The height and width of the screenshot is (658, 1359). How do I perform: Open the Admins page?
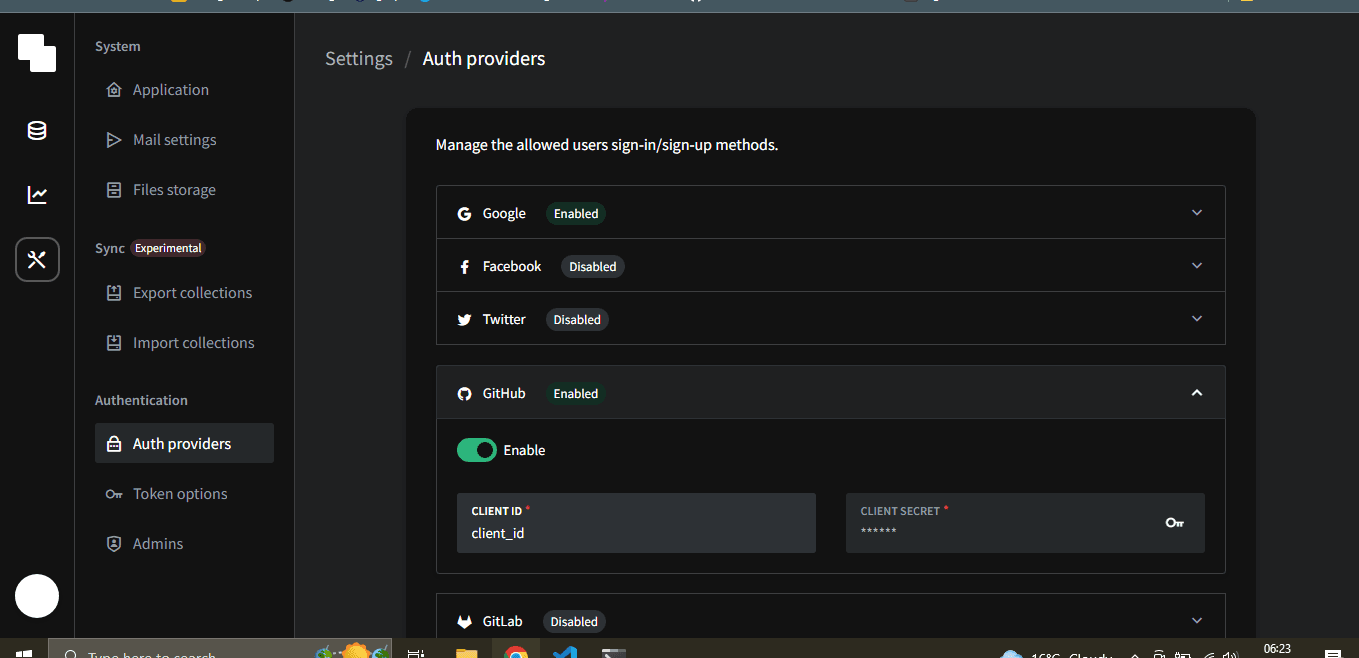click(184, 544)
